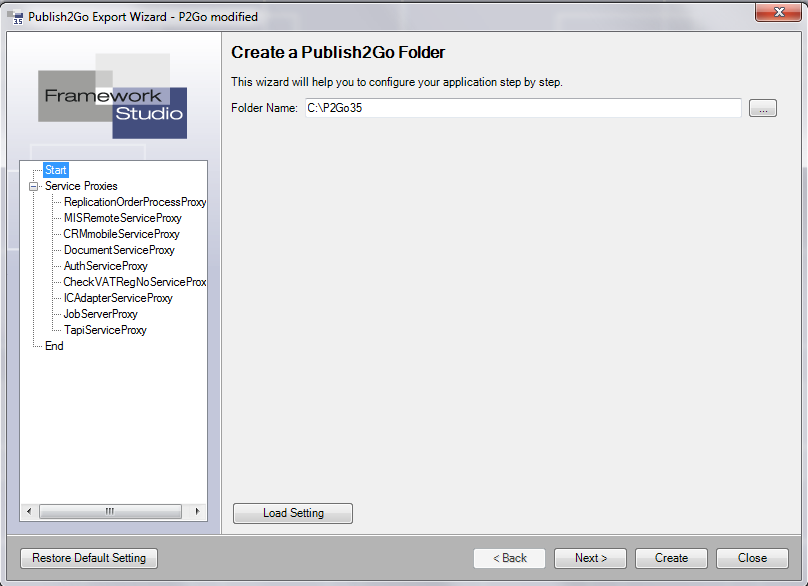Select MISRemoteServiceProxy in the tree

123,218
